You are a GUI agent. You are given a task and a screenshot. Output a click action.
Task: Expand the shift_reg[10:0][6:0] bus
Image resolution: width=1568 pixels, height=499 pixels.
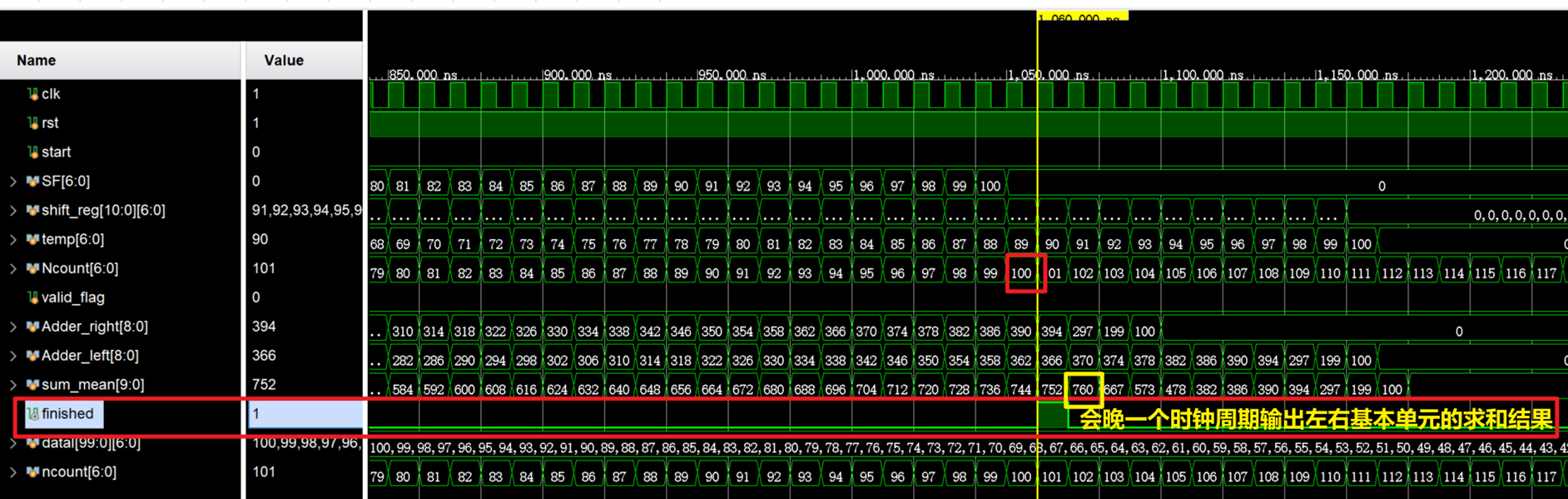[13, 211]
